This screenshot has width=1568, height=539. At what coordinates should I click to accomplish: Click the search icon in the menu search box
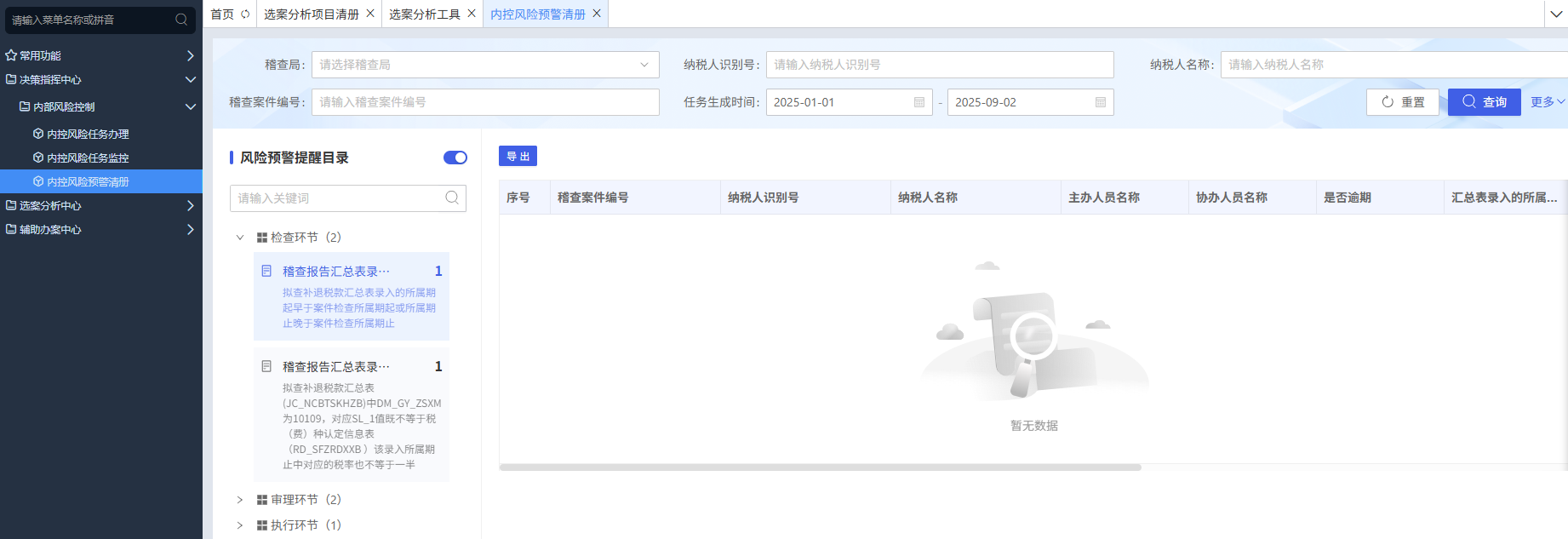pyautogui.click(x=181, y=20)
